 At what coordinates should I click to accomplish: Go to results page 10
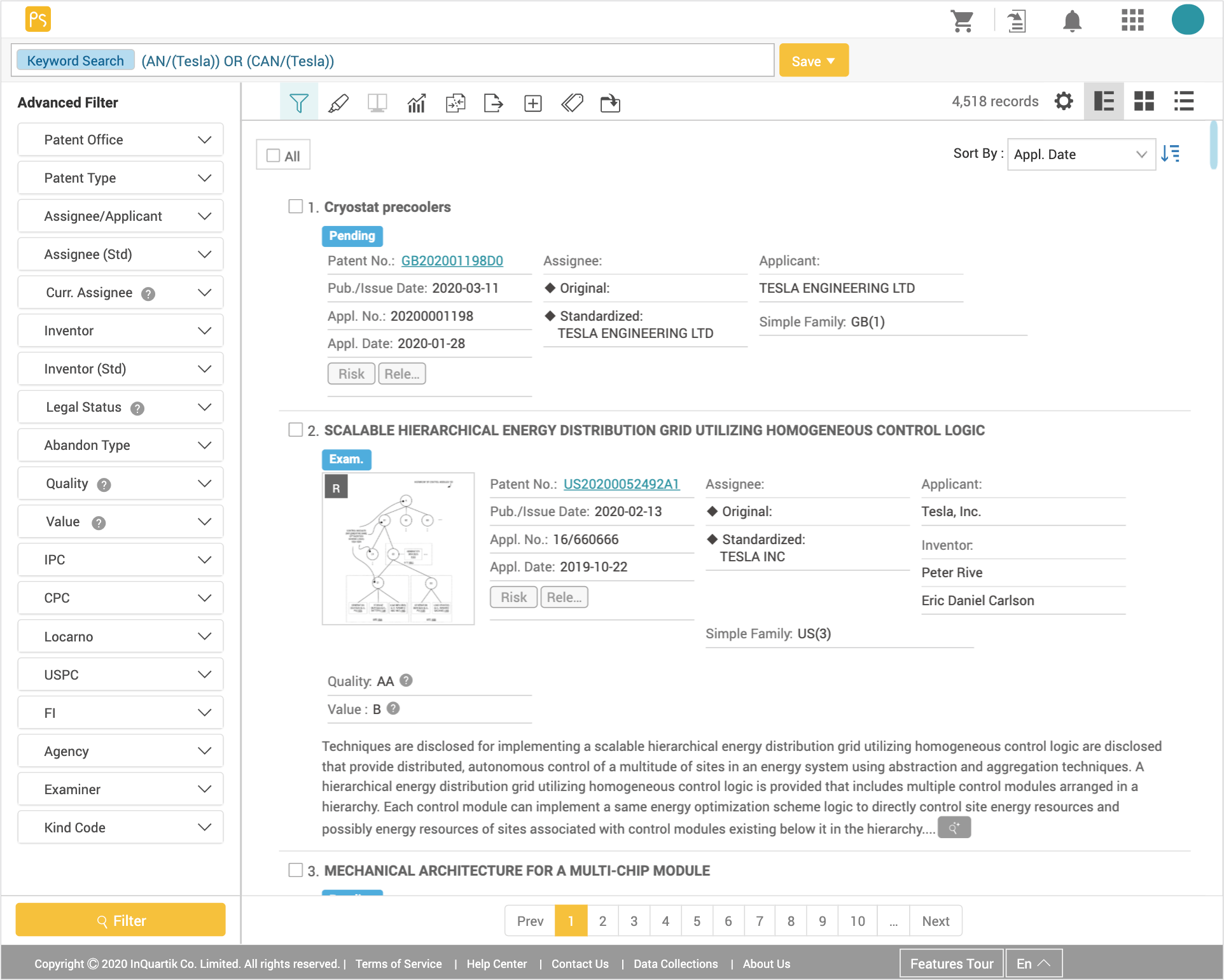tap(857, 921)
